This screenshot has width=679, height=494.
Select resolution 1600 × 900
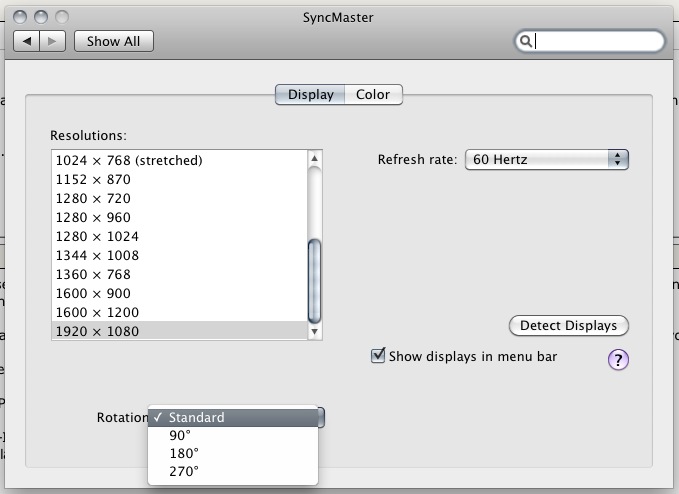click(179, 294)
